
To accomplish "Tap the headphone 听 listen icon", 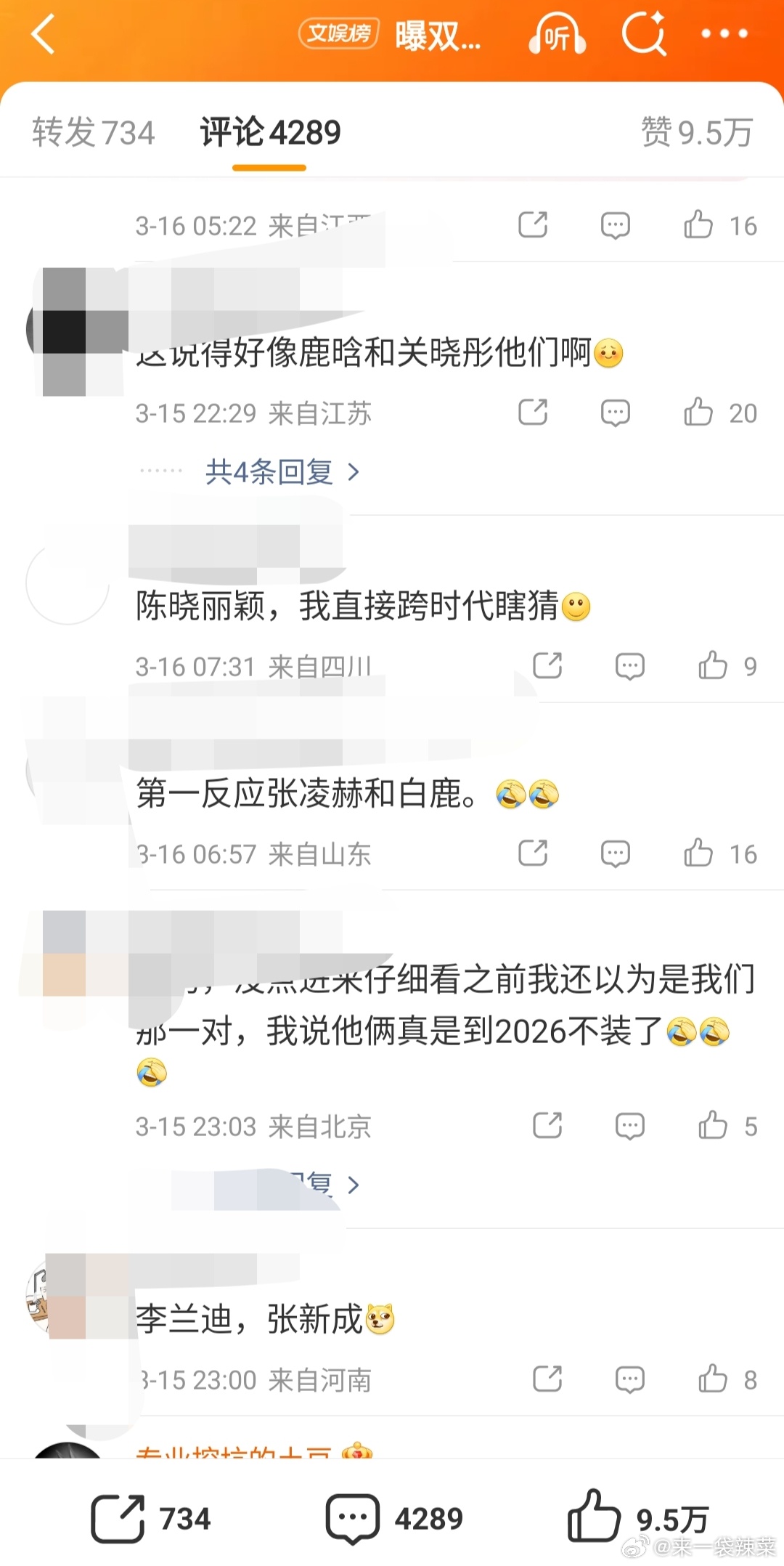I will [x=557, y=34].
